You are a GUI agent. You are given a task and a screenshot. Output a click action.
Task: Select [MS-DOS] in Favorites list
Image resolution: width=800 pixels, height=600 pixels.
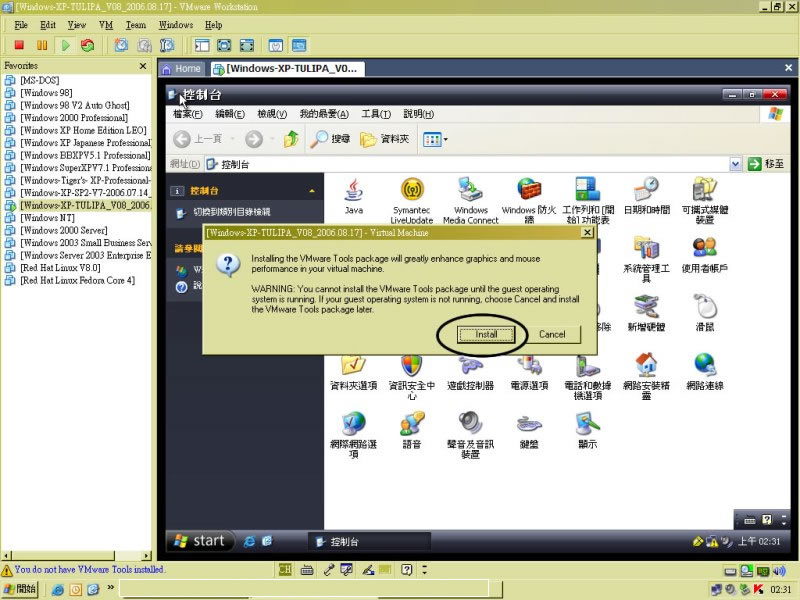[x=39, y=80]
